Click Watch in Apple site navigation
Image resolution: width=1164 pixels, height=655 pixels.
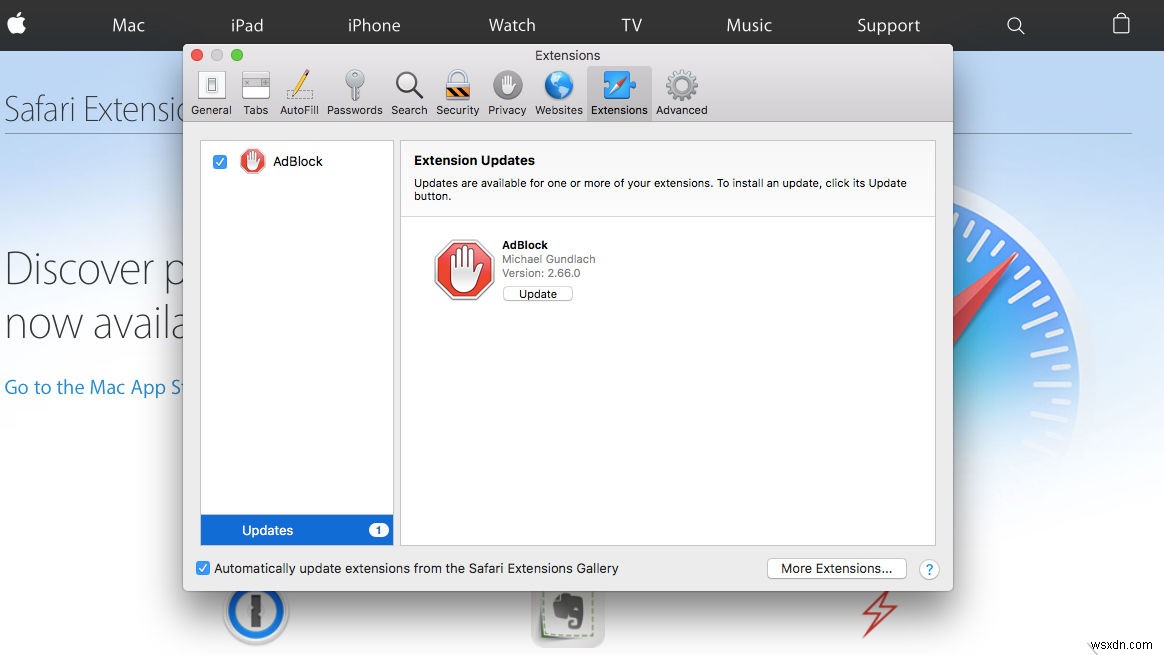(x=512, y=25)
